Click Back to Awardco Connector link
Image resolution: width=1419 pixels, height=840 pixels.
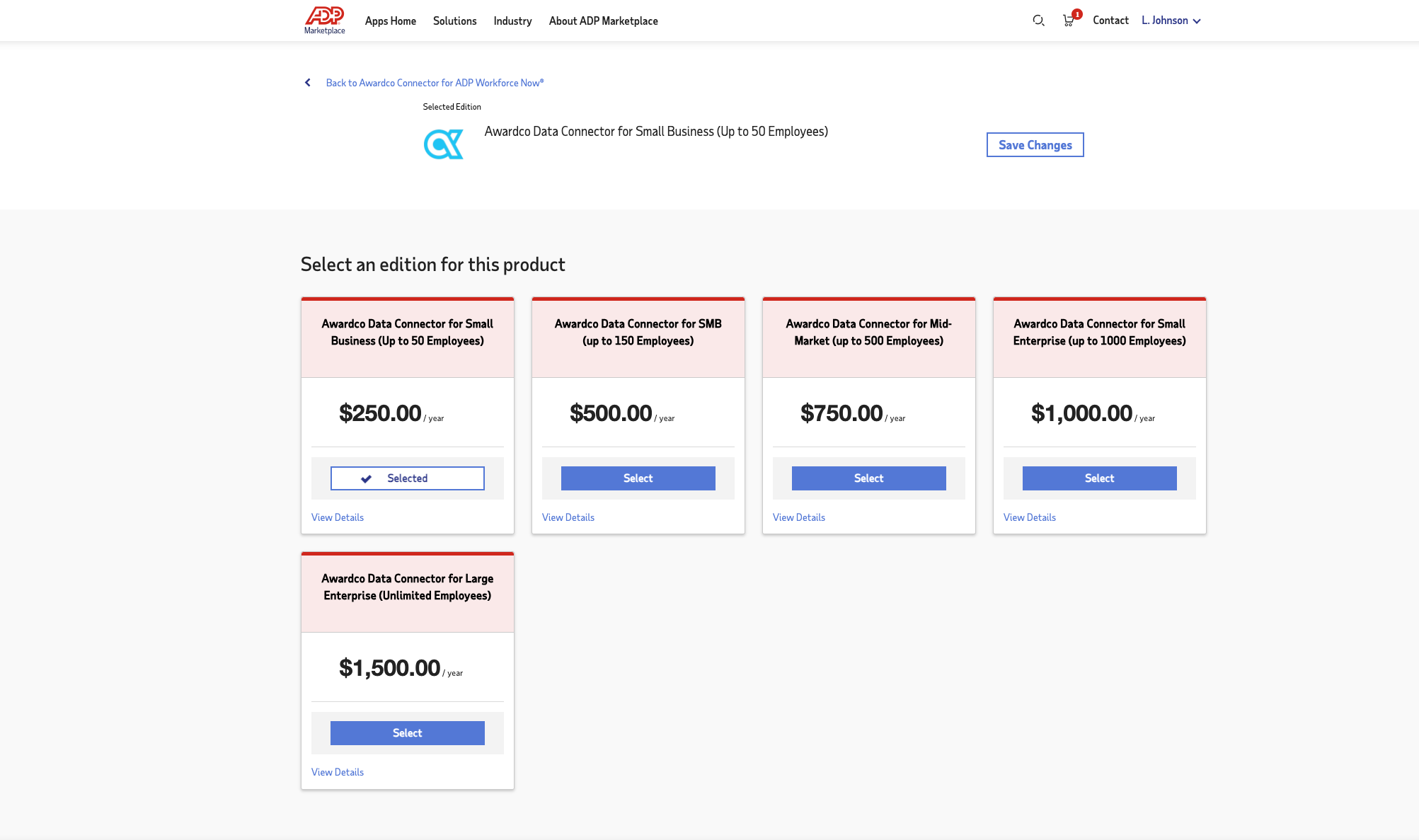pyautogui.click(x=434, y=82)
